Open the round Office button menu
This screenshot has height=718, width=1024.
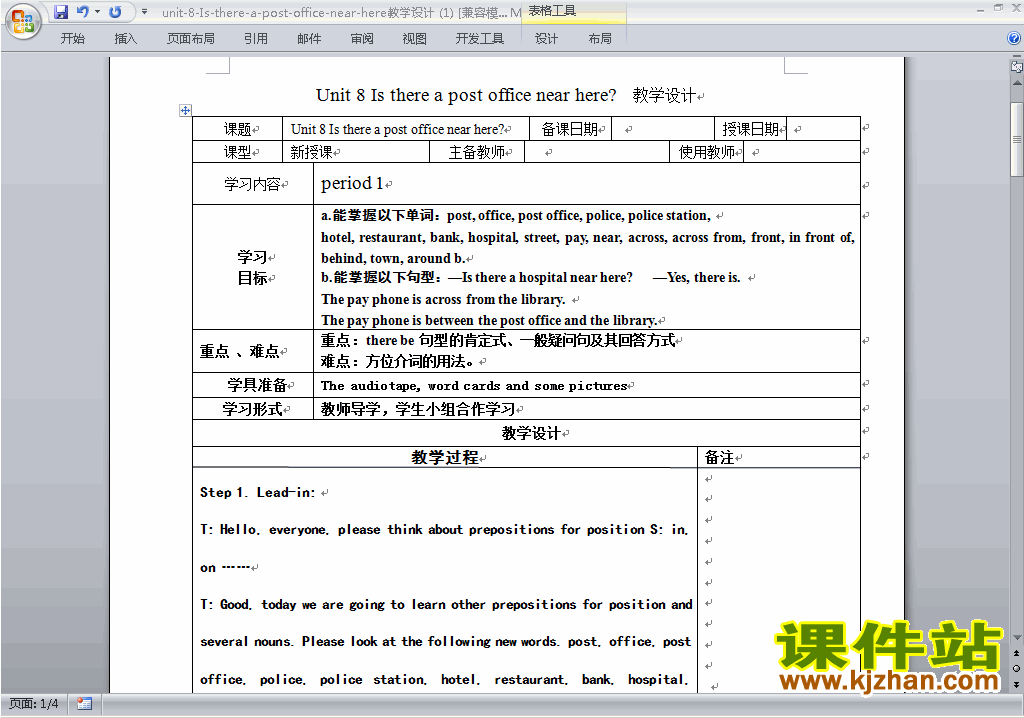pyautogui.click(x=23, y=21)
